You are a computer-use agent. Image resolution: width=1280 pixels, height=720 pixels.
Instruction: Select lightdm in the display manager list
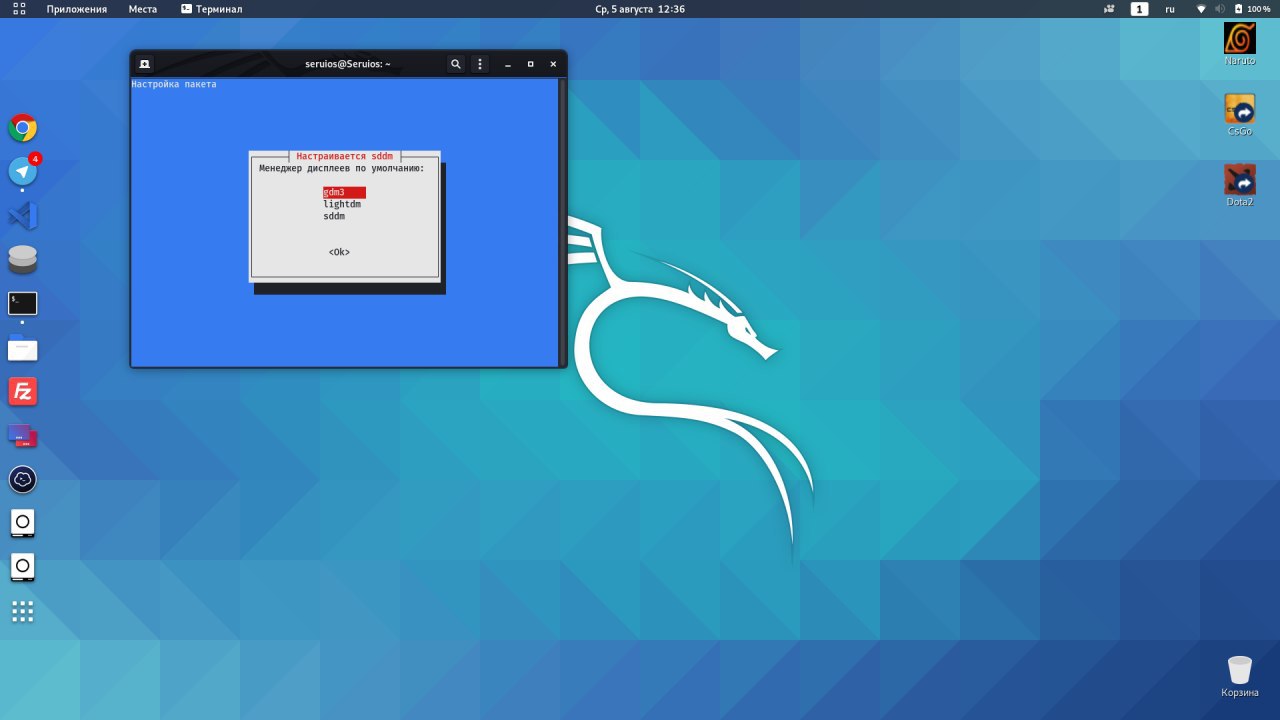342,204
